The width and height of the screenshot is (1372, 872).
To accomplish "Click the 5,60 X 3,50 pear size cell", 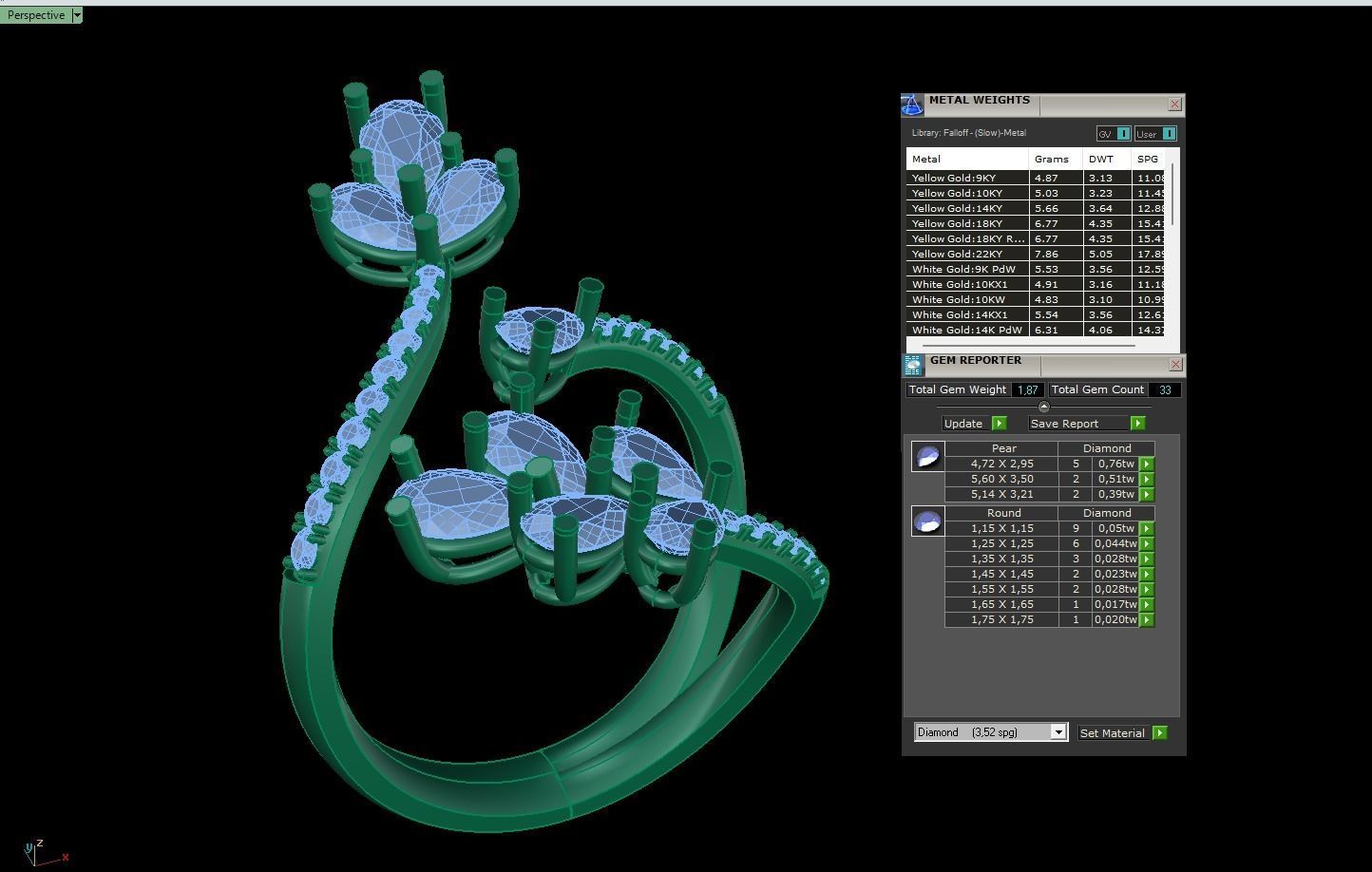I will click(x=1002, y=480).
